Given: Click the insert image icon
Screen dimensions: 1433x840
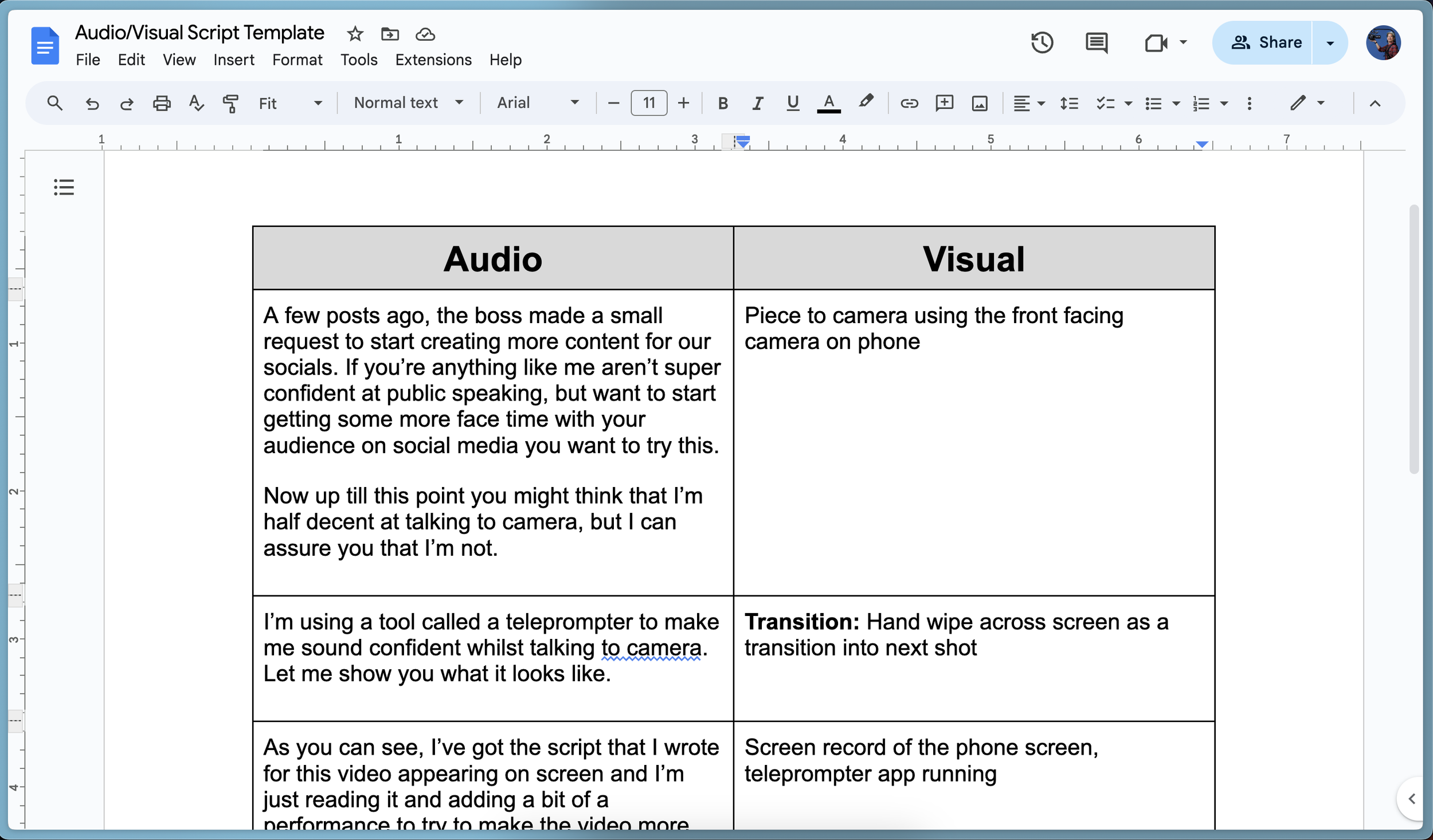Looking at the screenshot, I should 980,103.
